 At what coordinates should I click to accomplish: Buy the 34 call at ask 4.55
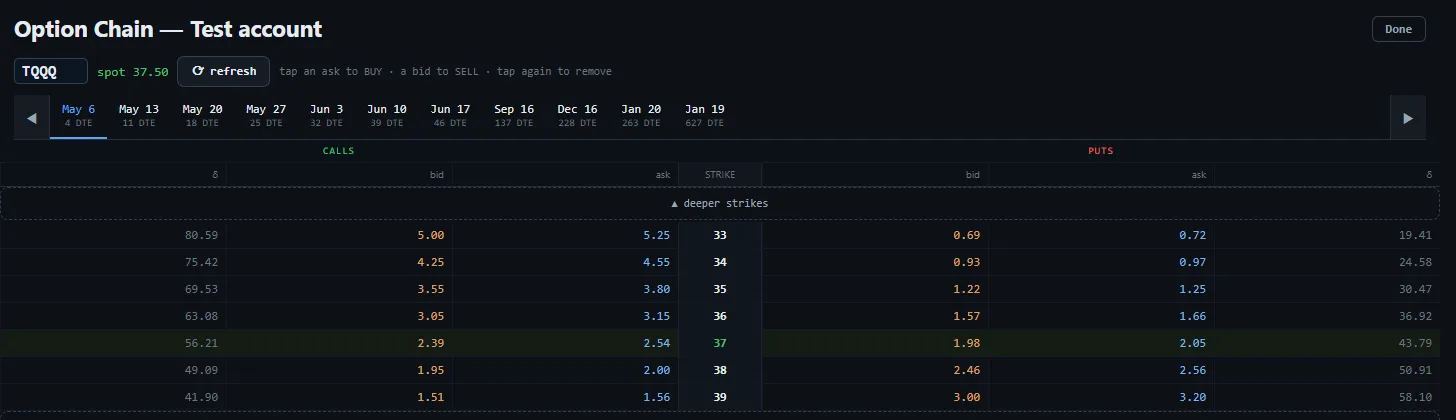(x=565, y=262)
